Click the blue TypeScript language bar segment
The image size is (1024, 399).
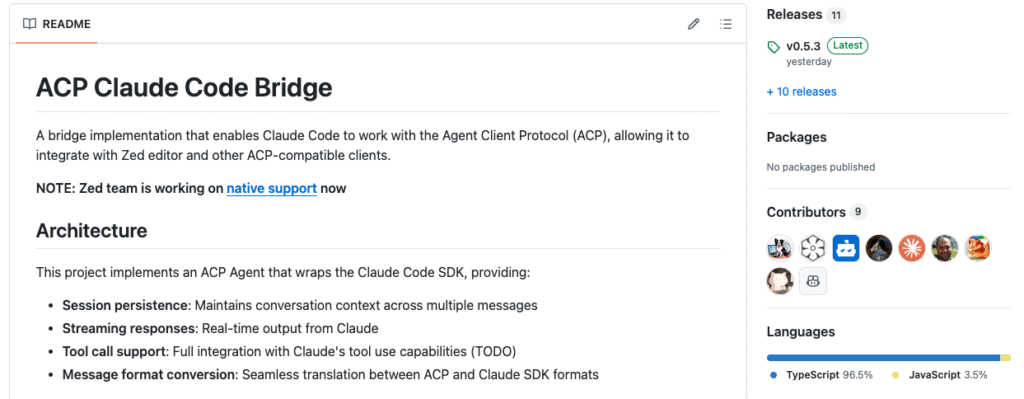884,358
